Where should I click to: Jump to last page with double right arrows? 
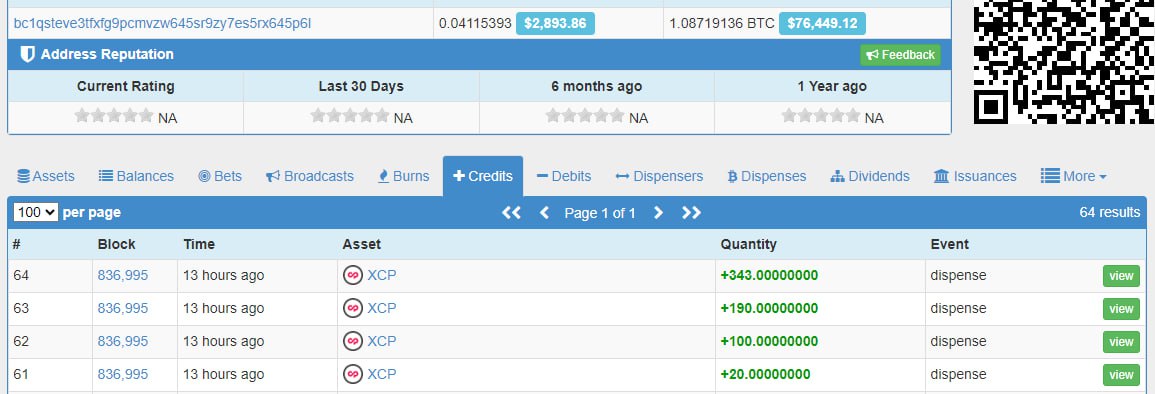[x=691, y=213]
